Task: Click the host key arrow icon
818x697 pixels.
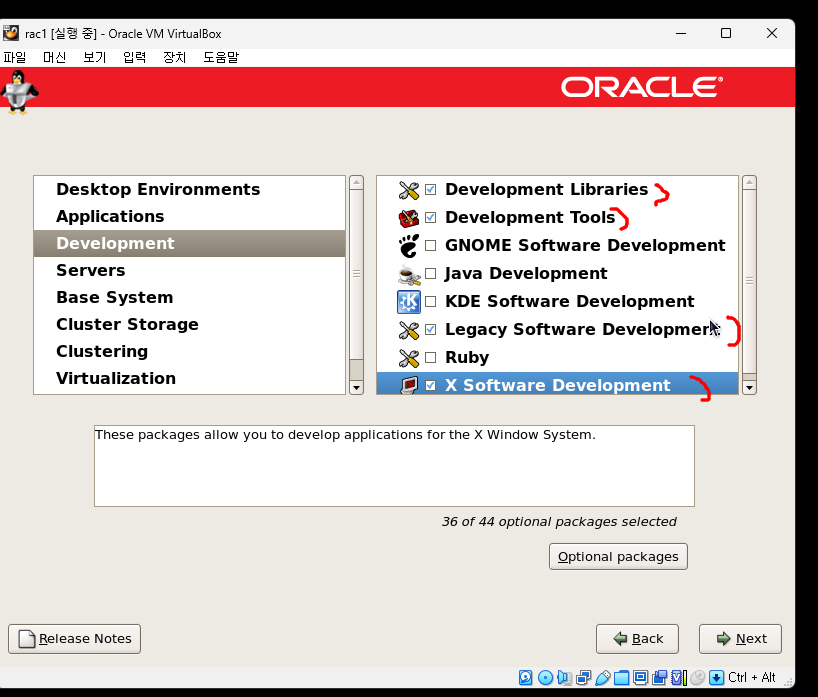Action: (716, 677)
